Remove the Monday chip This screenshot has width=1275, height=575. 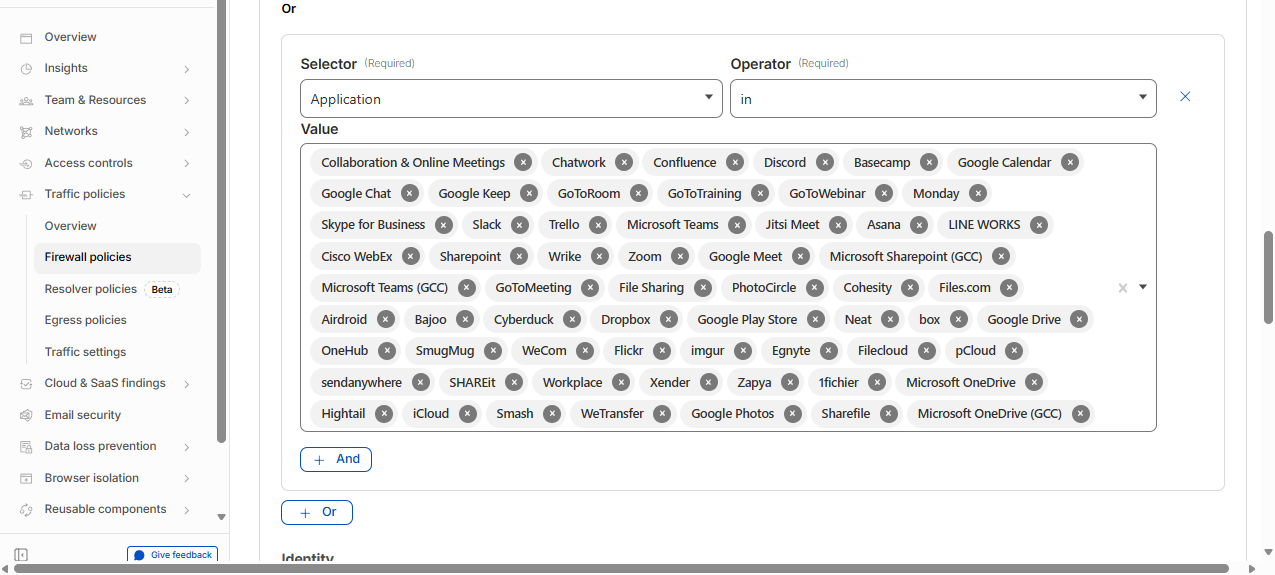(978, 193)
